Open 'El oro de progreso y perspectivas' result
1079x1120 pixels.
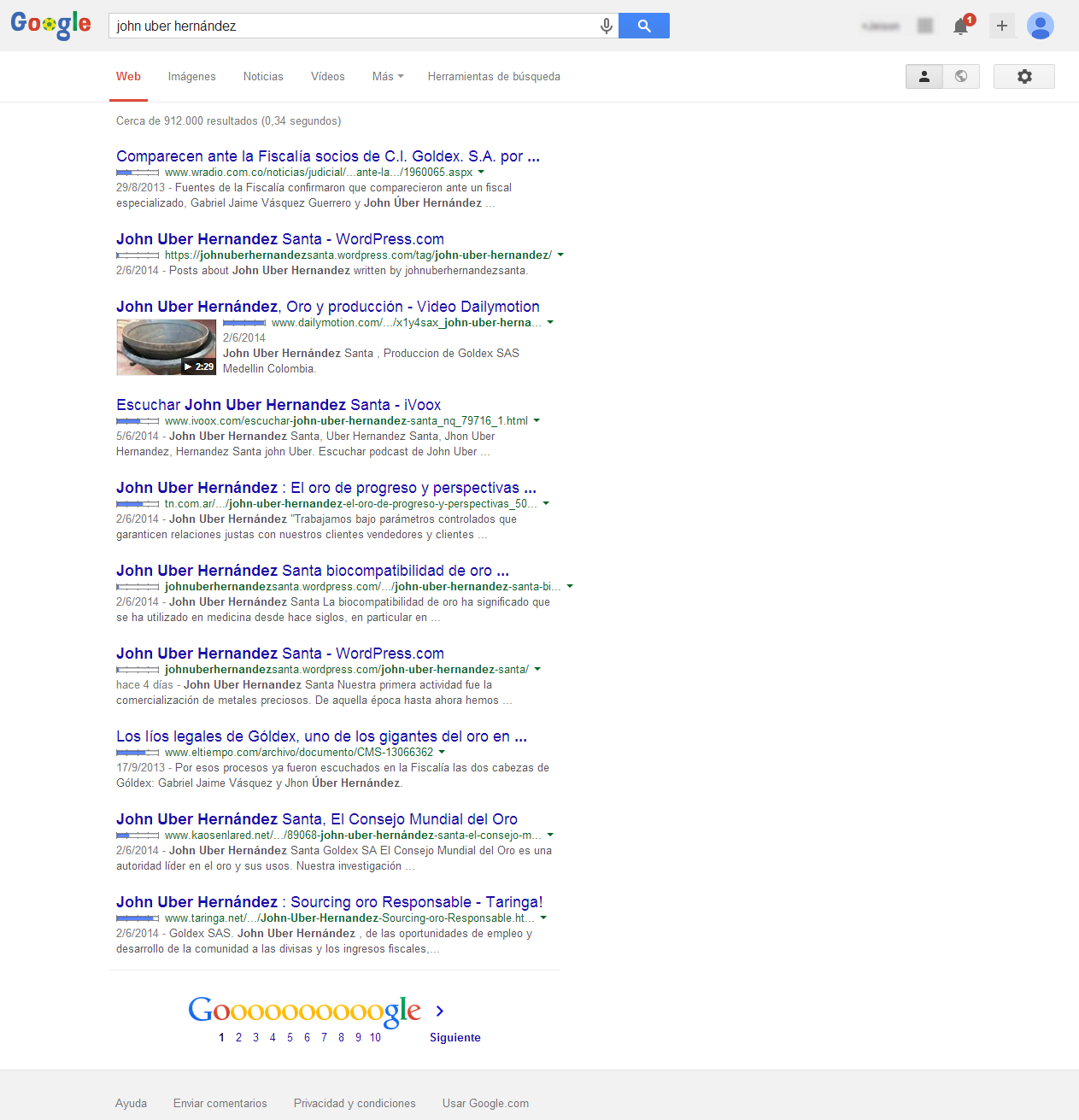[326, 488]
